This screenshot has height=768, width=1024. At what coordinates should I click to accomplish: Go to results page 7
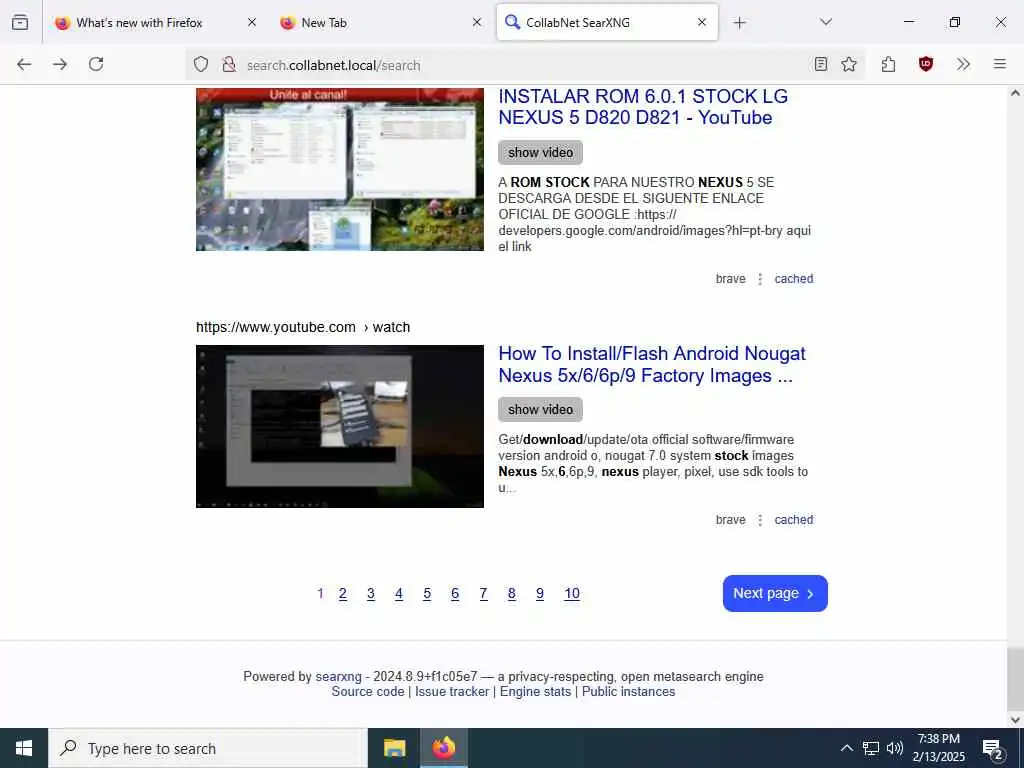coord(483,594)
